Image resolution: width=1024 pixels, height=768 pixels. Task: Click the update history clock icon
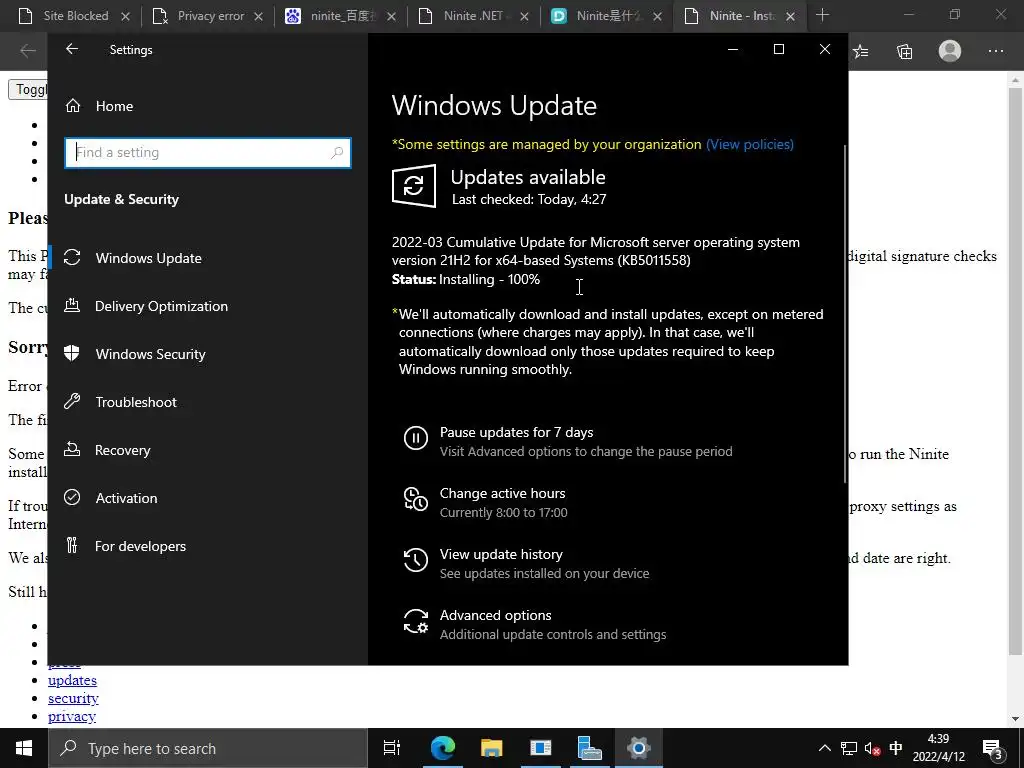click(415, 560)
